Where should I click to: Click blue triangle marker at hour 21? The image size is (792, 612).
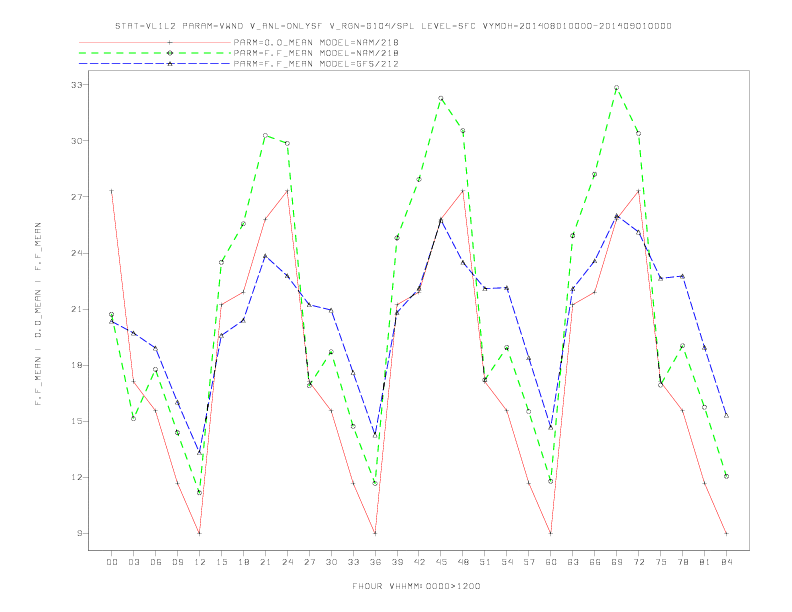[x=265, y=256]
